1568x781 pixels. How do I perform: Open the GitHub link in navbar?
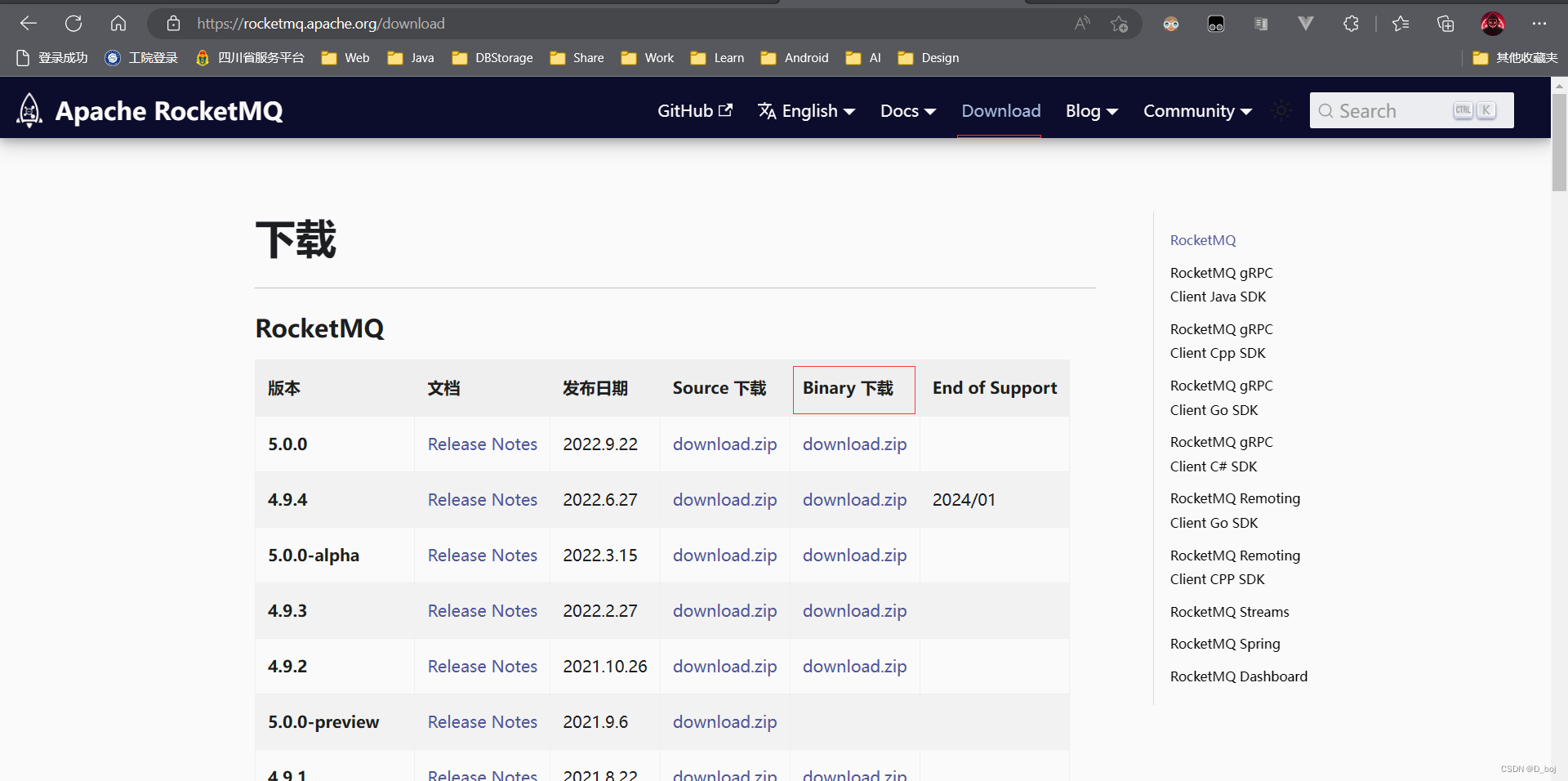tap(695, 110)
